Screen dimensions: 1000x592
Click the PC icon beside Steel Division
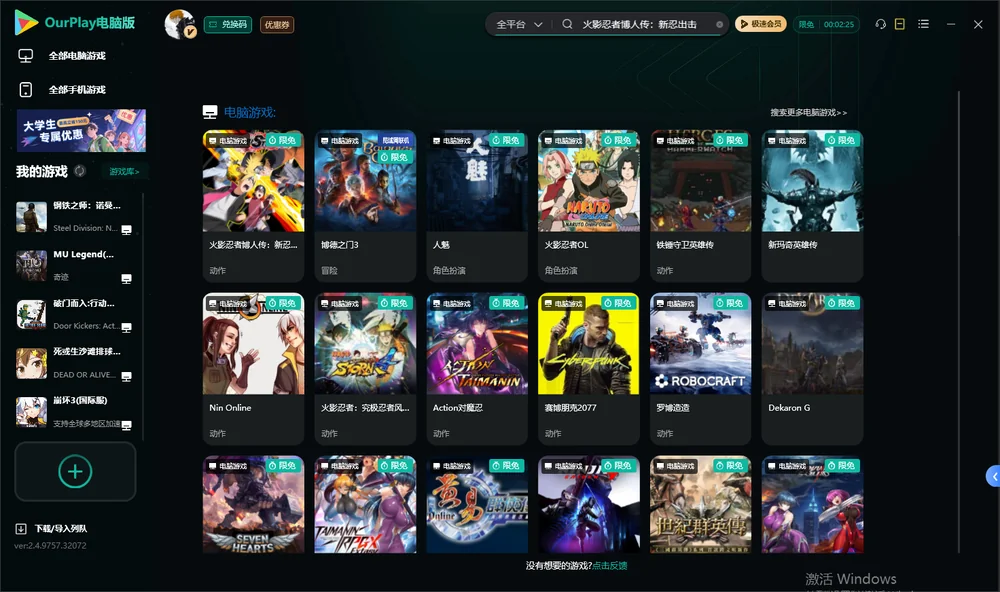[x=126, y=230]
